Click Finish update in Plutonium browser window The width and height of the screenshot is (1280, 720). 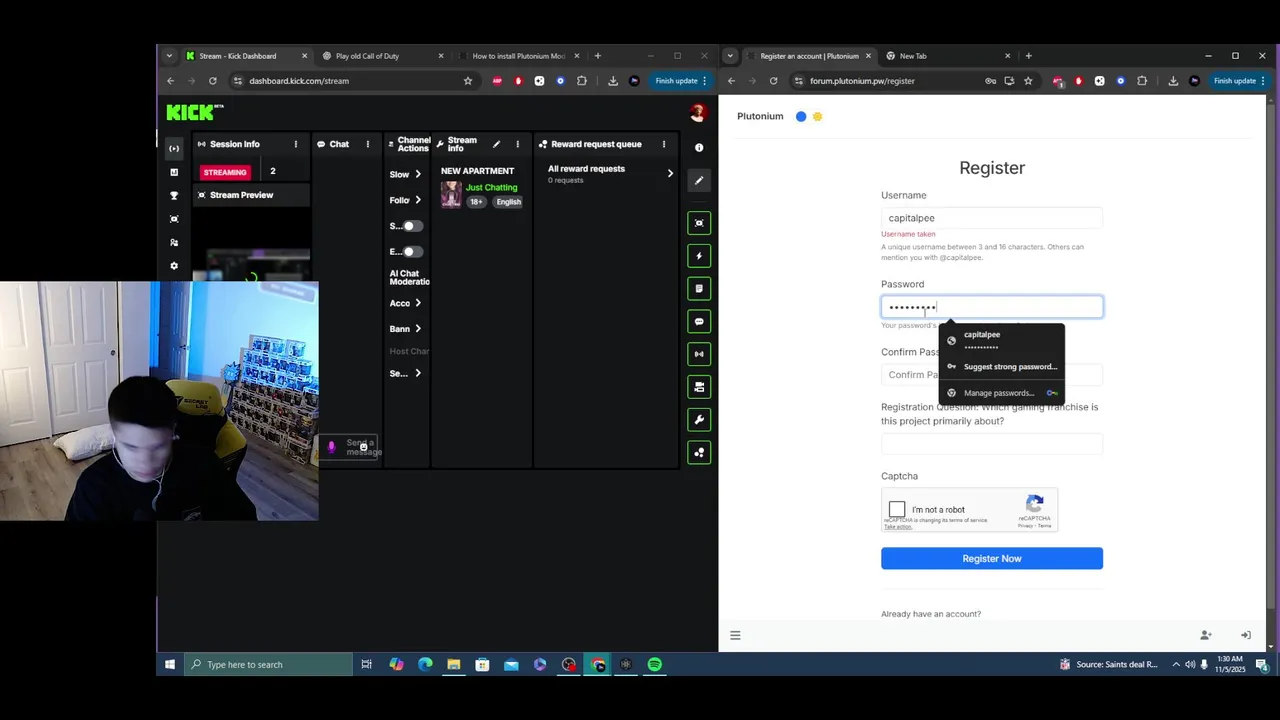1241,81
